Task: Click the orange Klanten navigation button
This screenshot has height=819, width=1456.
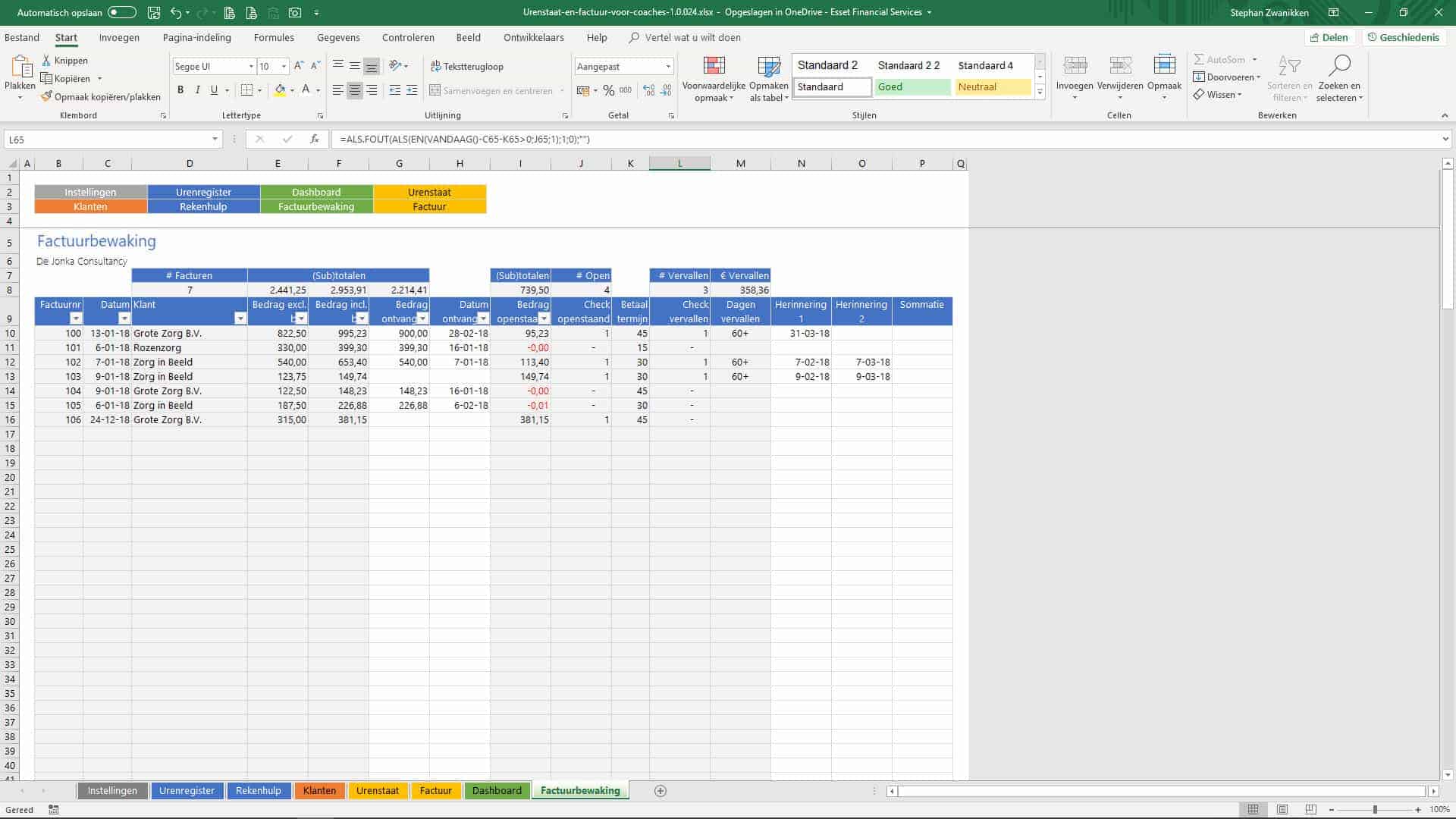Action: click(x=90, y=206)
